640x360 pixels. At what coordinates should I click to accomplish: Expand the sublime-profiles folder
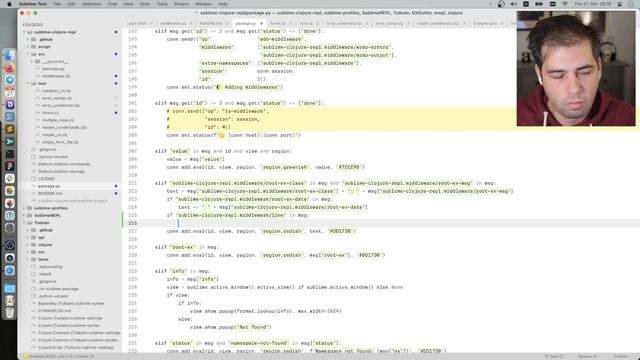[24, 208]
